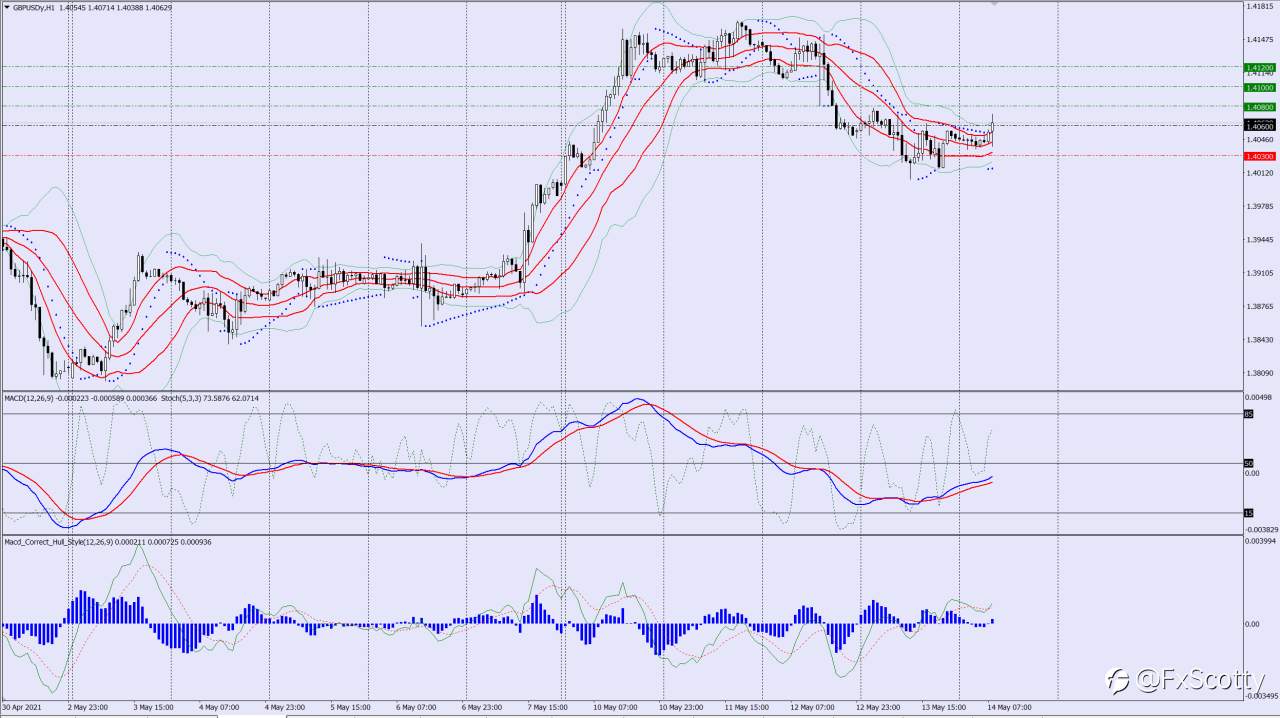Click the 1.40460 price axis value
This screenshot has height=718, width=1280.
[x=1258, y=140]
